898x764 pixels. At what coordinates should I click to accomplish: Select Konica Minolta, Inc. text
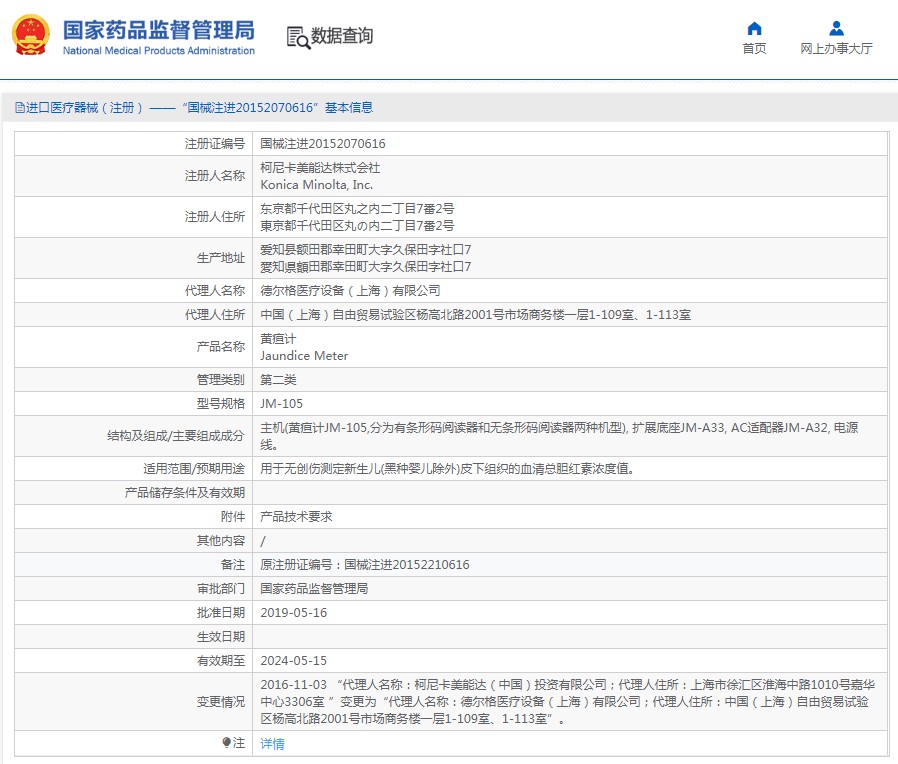point(316,185)
